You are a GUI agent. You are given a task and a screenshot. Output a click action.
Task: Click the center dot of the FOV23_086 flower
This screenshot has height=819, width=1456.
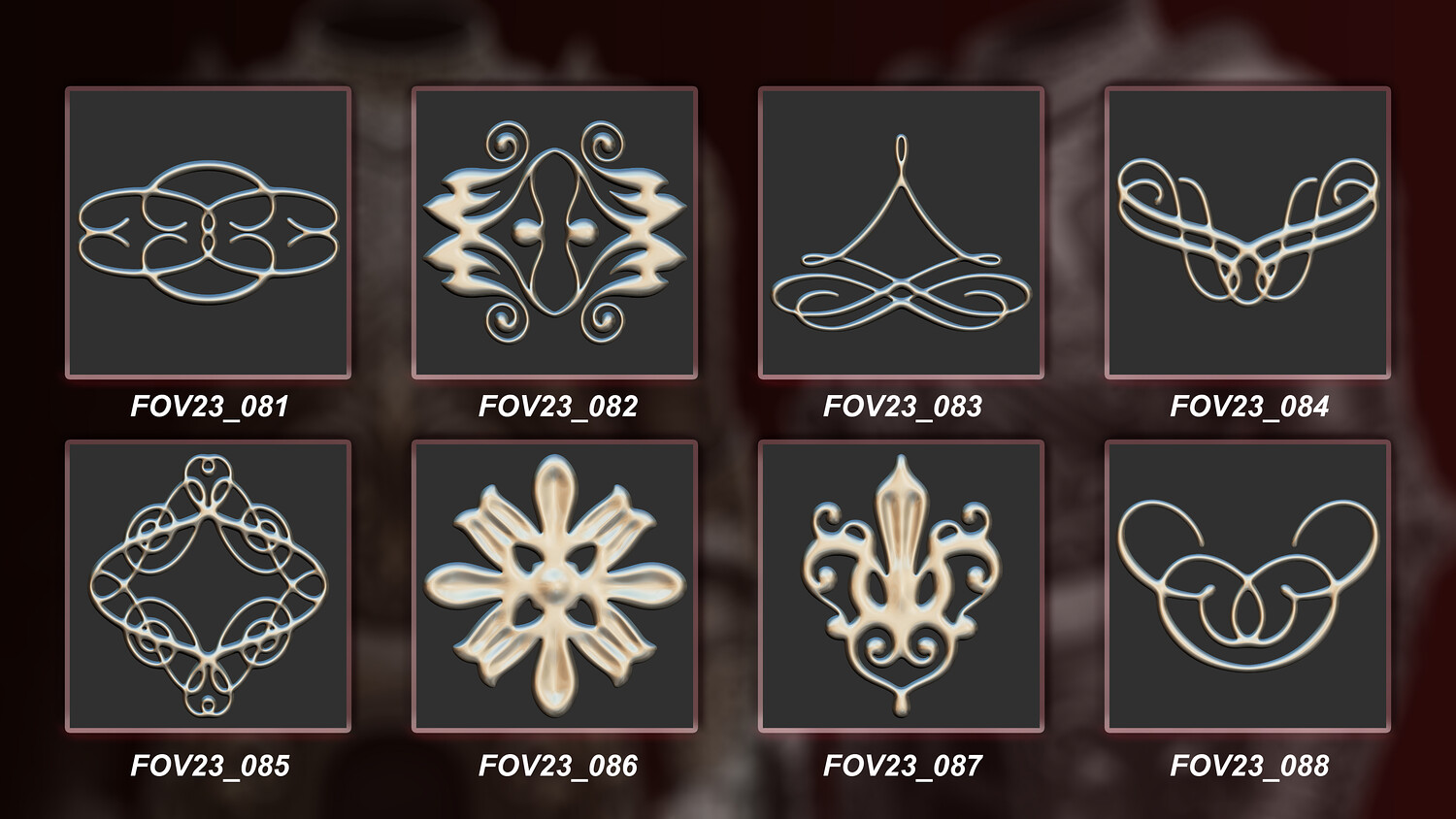pos(554,584)
